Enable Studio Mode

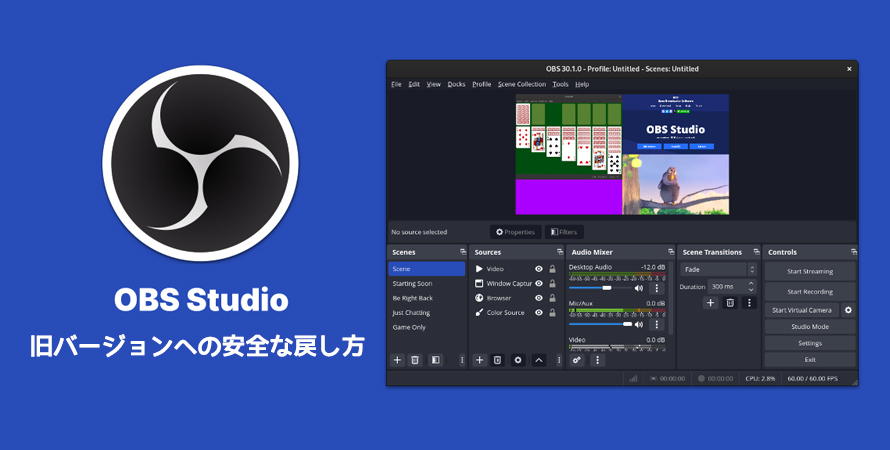click(x=810, y=326)
